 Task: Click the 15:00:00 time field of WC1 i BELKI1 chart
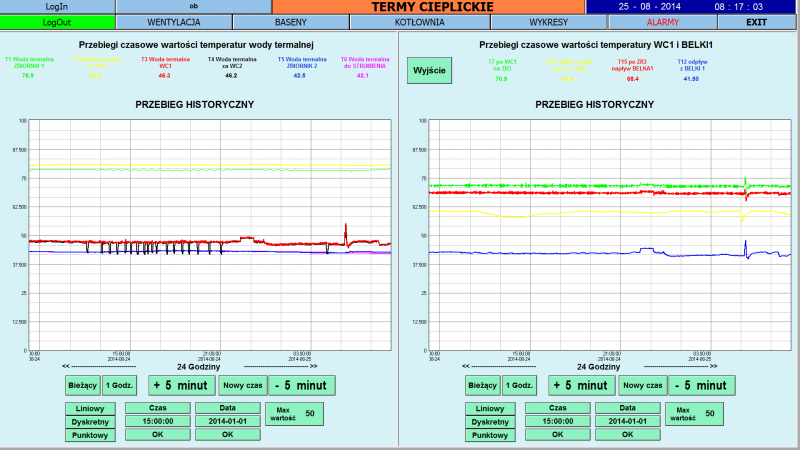(x=558, y=421)
